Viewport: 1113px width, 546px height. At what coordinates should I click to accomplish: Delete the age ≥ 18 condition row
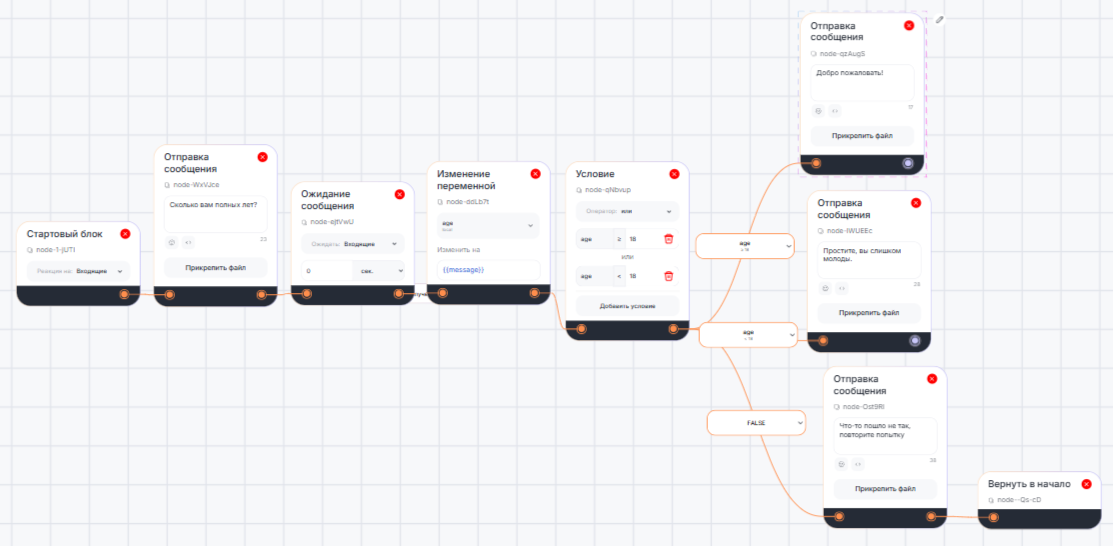click(x=669, y=239)
